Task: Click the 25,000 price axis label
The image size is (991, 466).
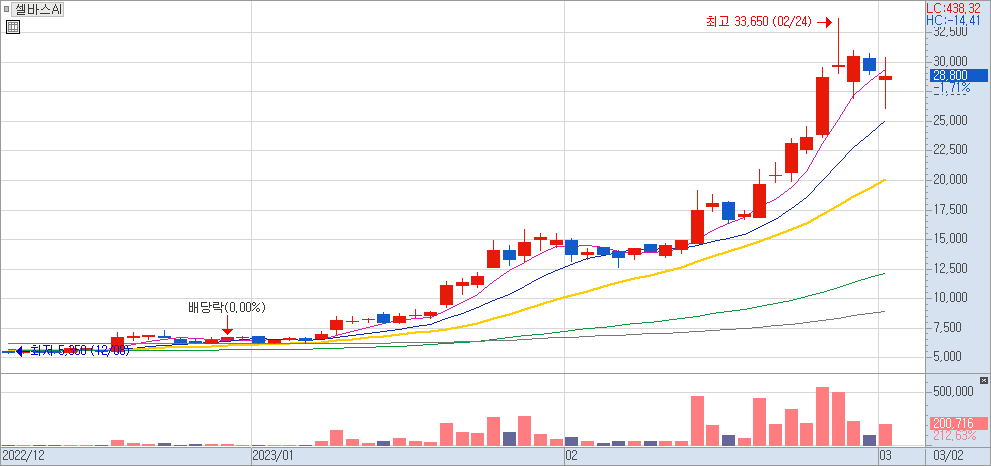Action: point(950,121)
